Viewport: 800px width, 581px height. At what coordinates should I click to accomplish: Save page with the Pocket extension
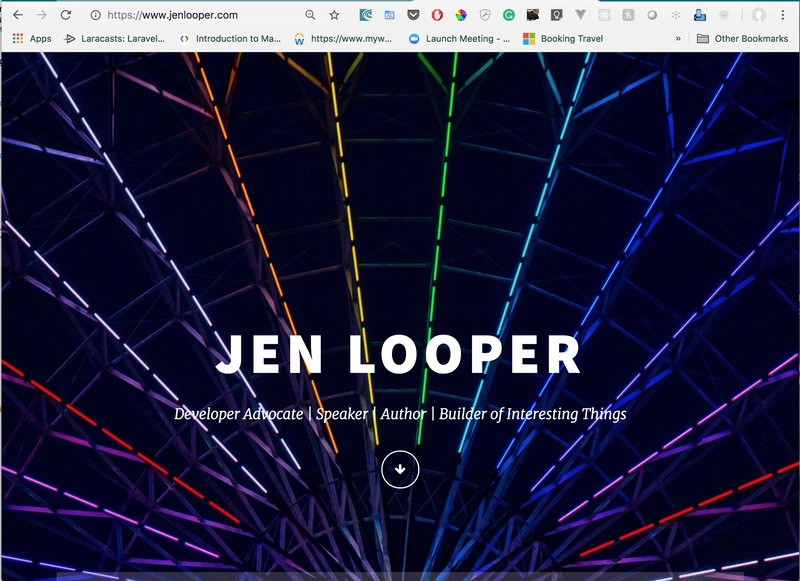pos(413,15)
